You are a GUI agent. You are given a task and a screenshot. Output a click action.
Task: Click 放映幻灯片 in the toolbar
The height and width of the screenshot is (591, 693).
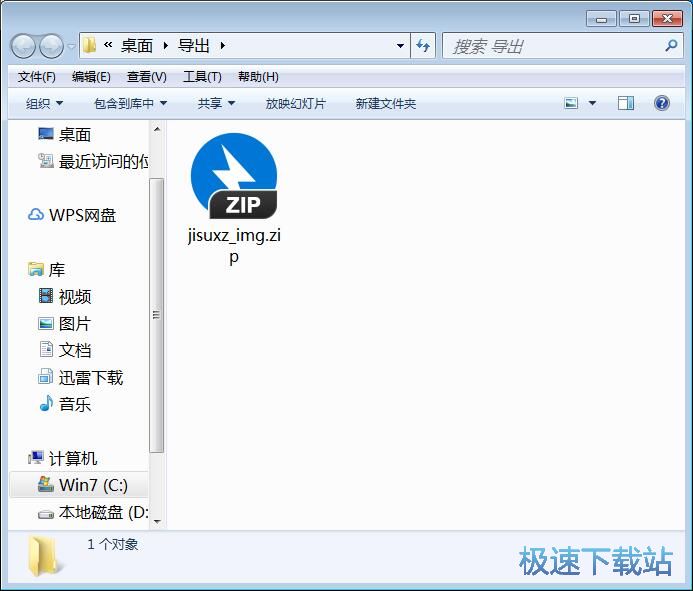click(x=296, y=103)
